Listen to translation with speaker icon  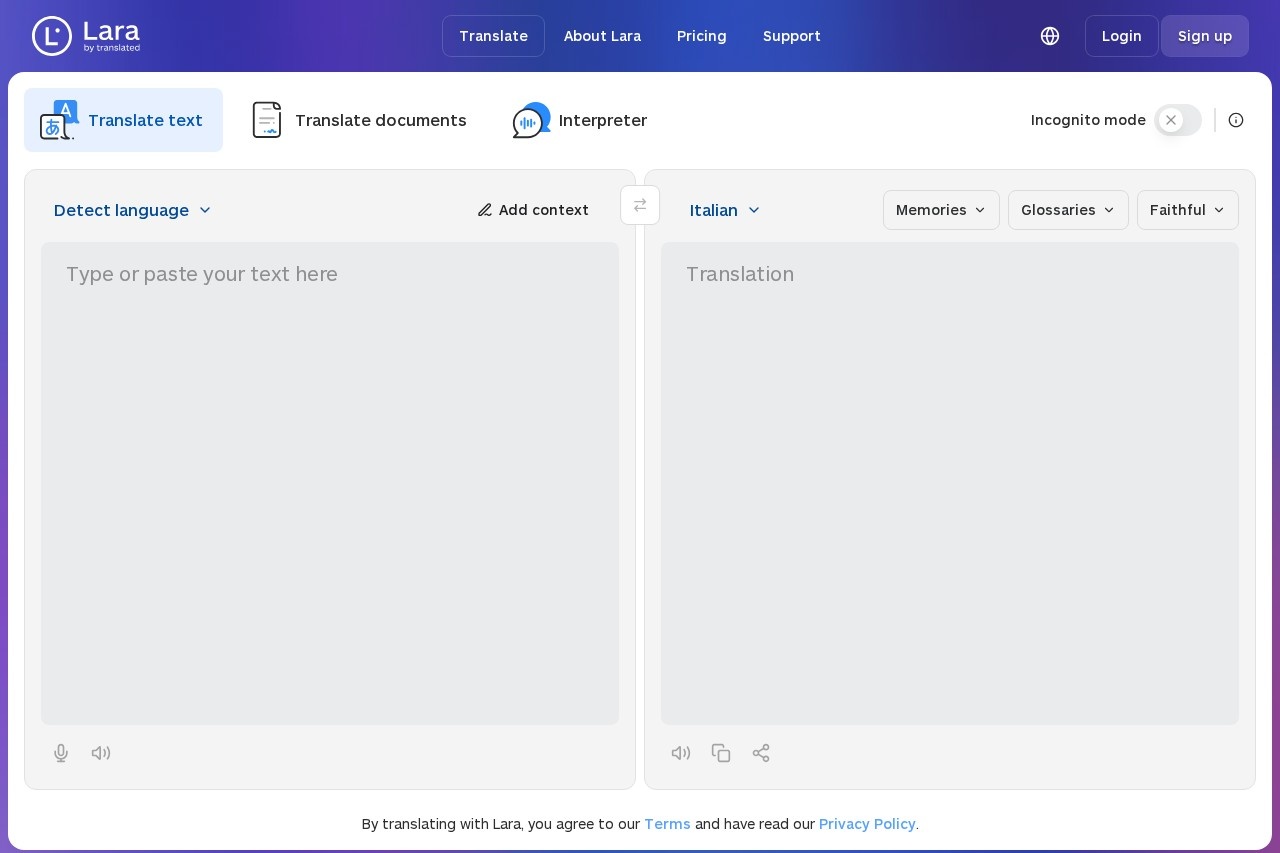(681, 753)
